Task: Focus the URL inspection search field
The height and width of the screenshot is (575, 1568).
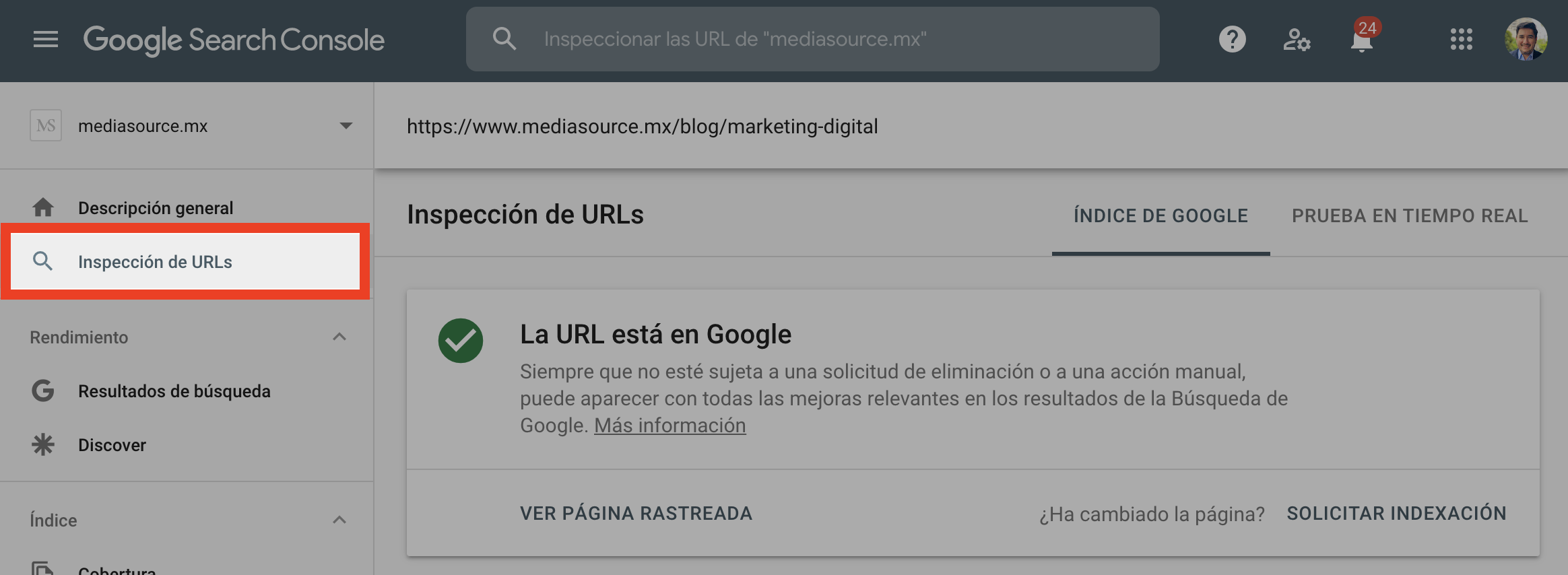Action: click(835, 39)
